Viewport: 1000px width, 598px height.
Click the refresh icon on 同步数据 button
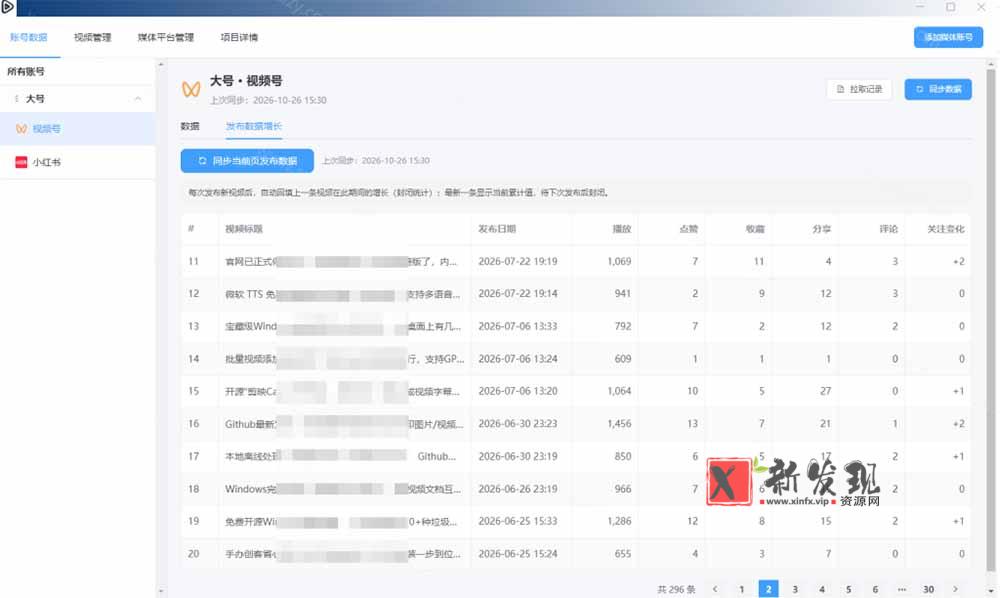click(x=919, y=89)
